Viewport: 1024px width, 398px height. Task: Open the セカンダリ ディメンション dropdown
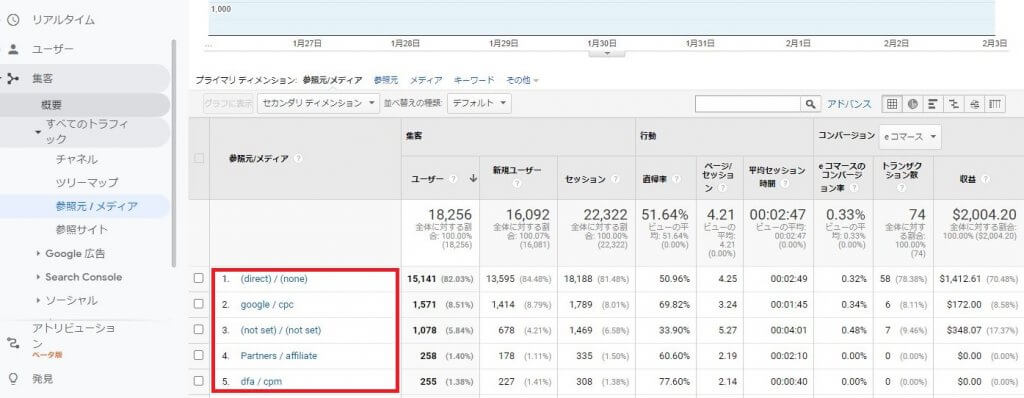[x=318, y=103]
